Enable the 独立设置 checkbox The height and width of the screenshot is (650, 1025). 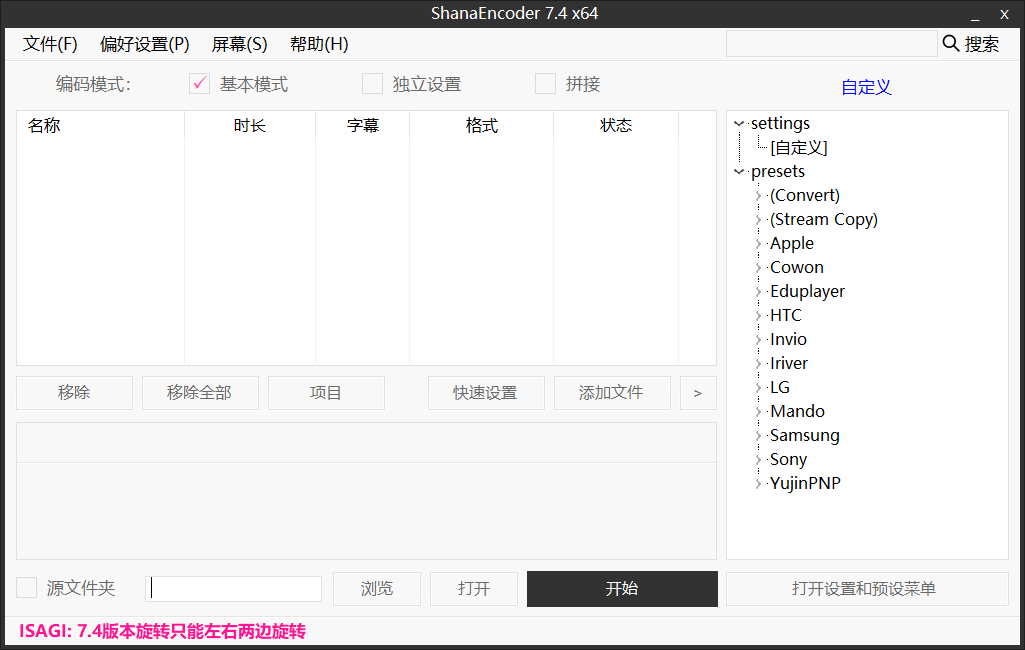(x=373, y=84)
